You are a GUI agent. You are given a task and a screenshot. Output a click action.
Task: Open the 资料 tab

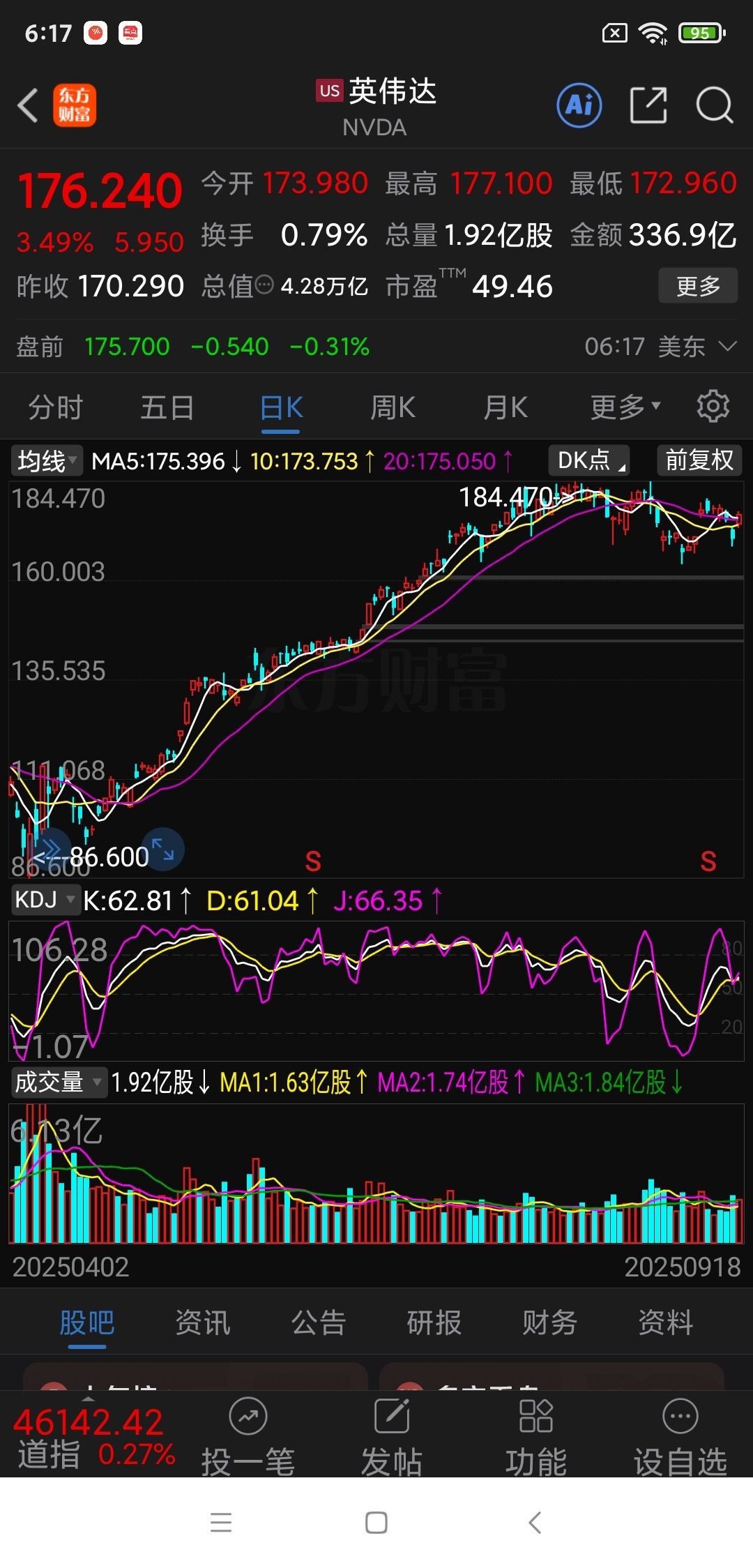[x=666, y=1322]
